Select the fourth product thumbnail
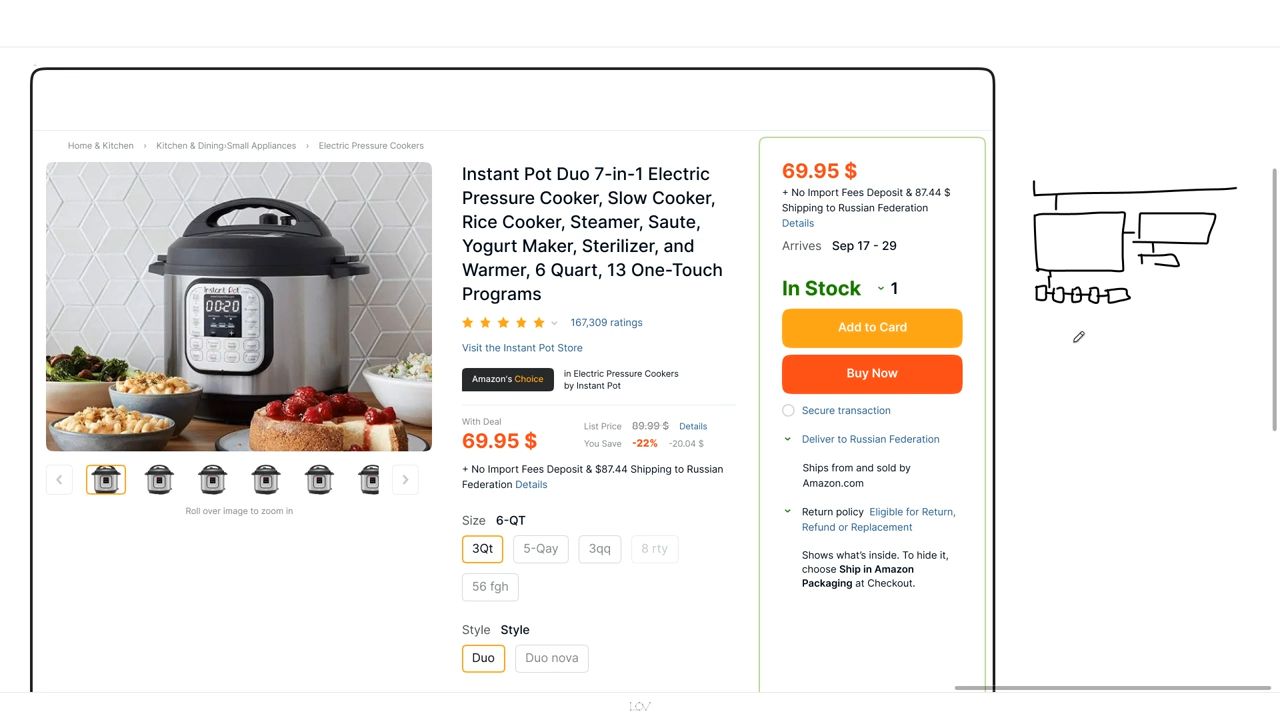This screenshot has height=720, width=1280. click(x=266, y=480)
